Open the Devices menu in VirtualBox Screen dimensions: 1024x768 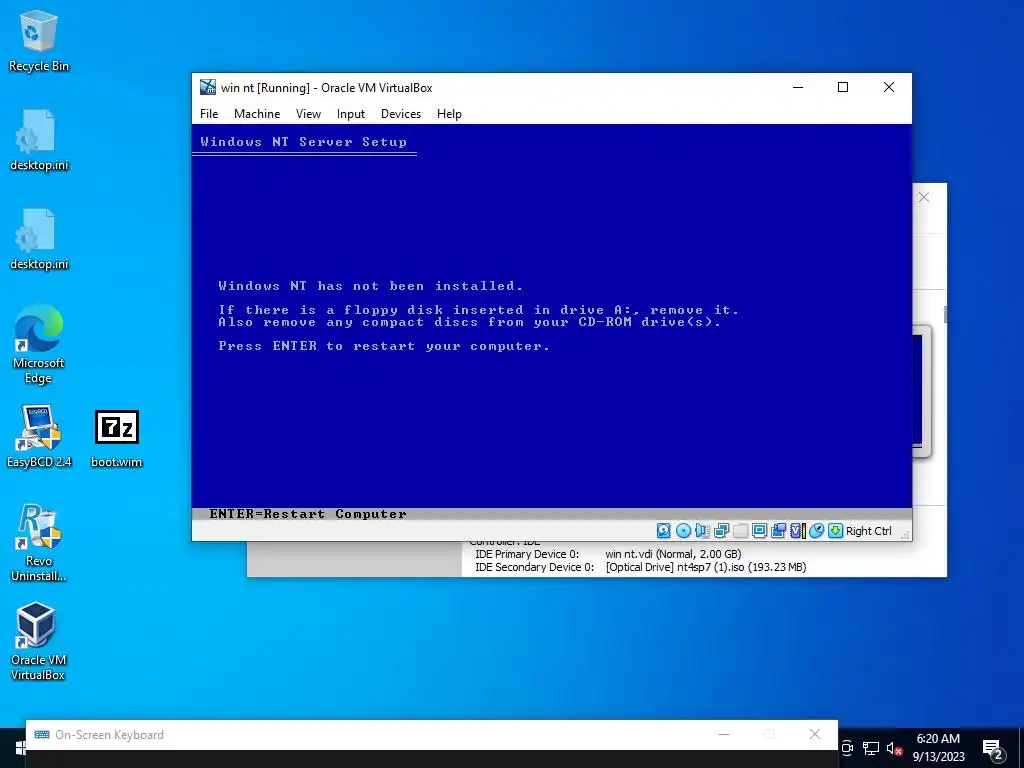(401, 114)
